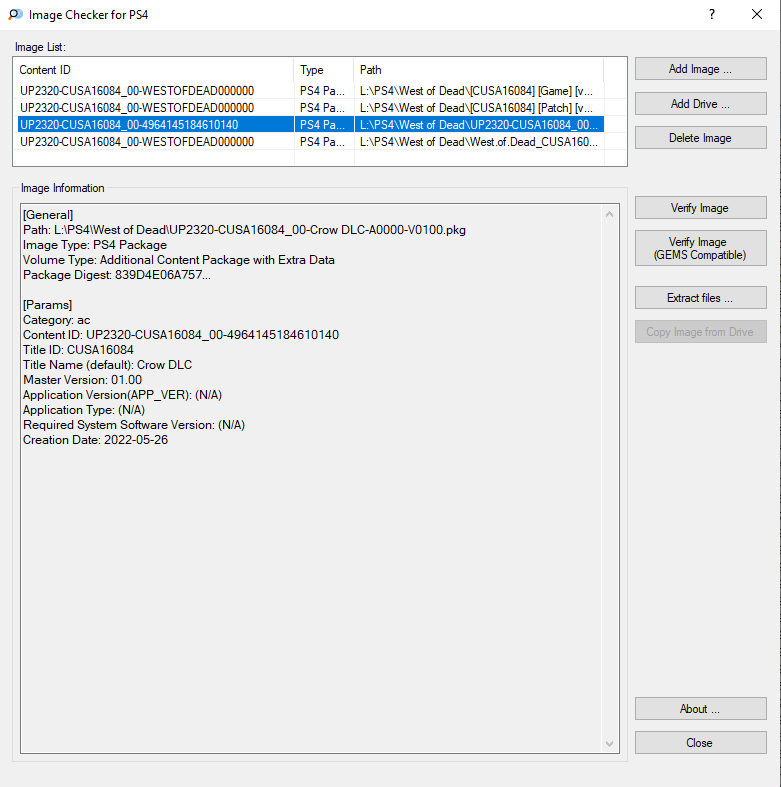The image size is (781, 787).
Task: Open the Extract files dialog
Action: click(700, 298)
